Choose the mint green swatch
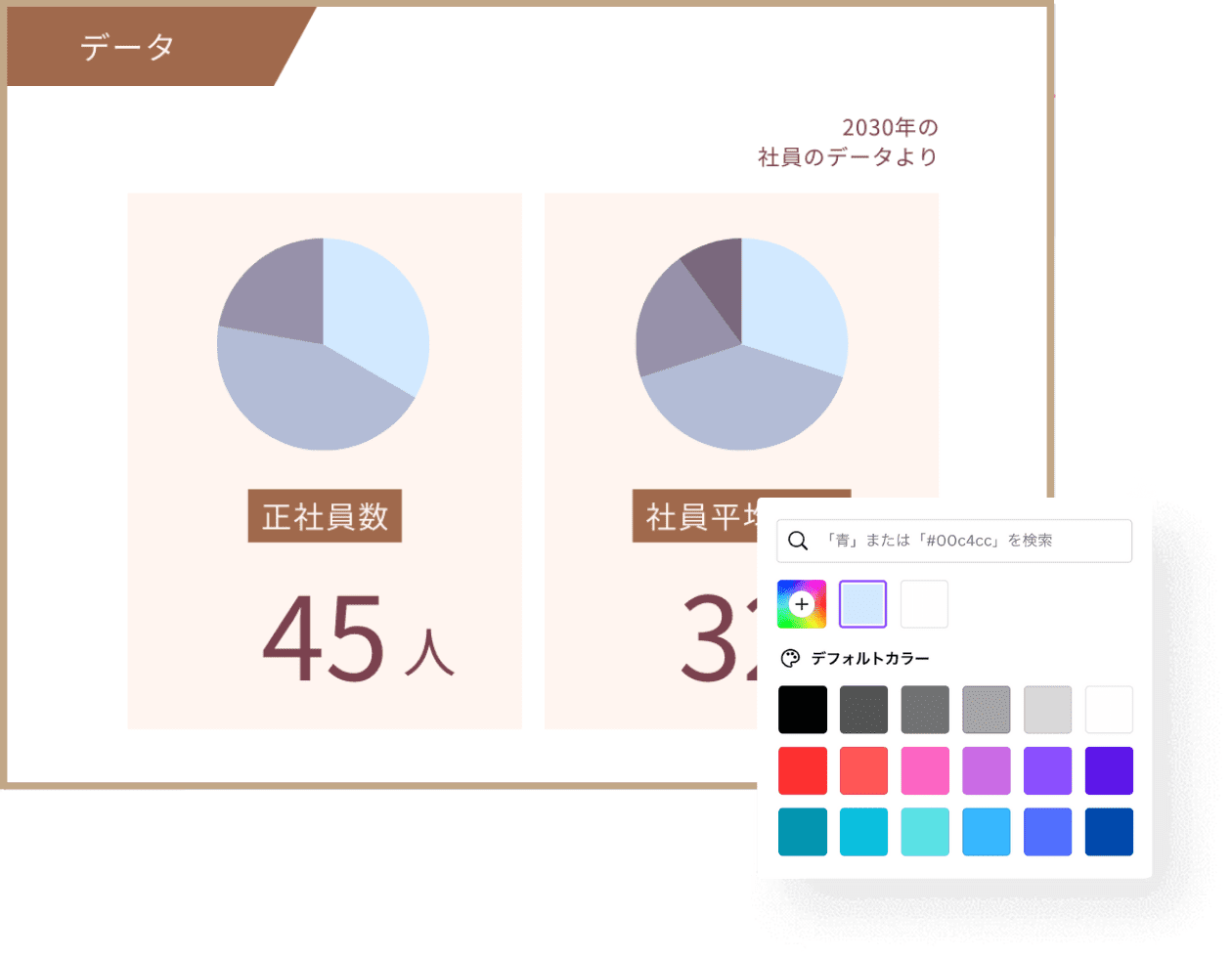This screenshot has height=959, width=1232. point(925,832)
